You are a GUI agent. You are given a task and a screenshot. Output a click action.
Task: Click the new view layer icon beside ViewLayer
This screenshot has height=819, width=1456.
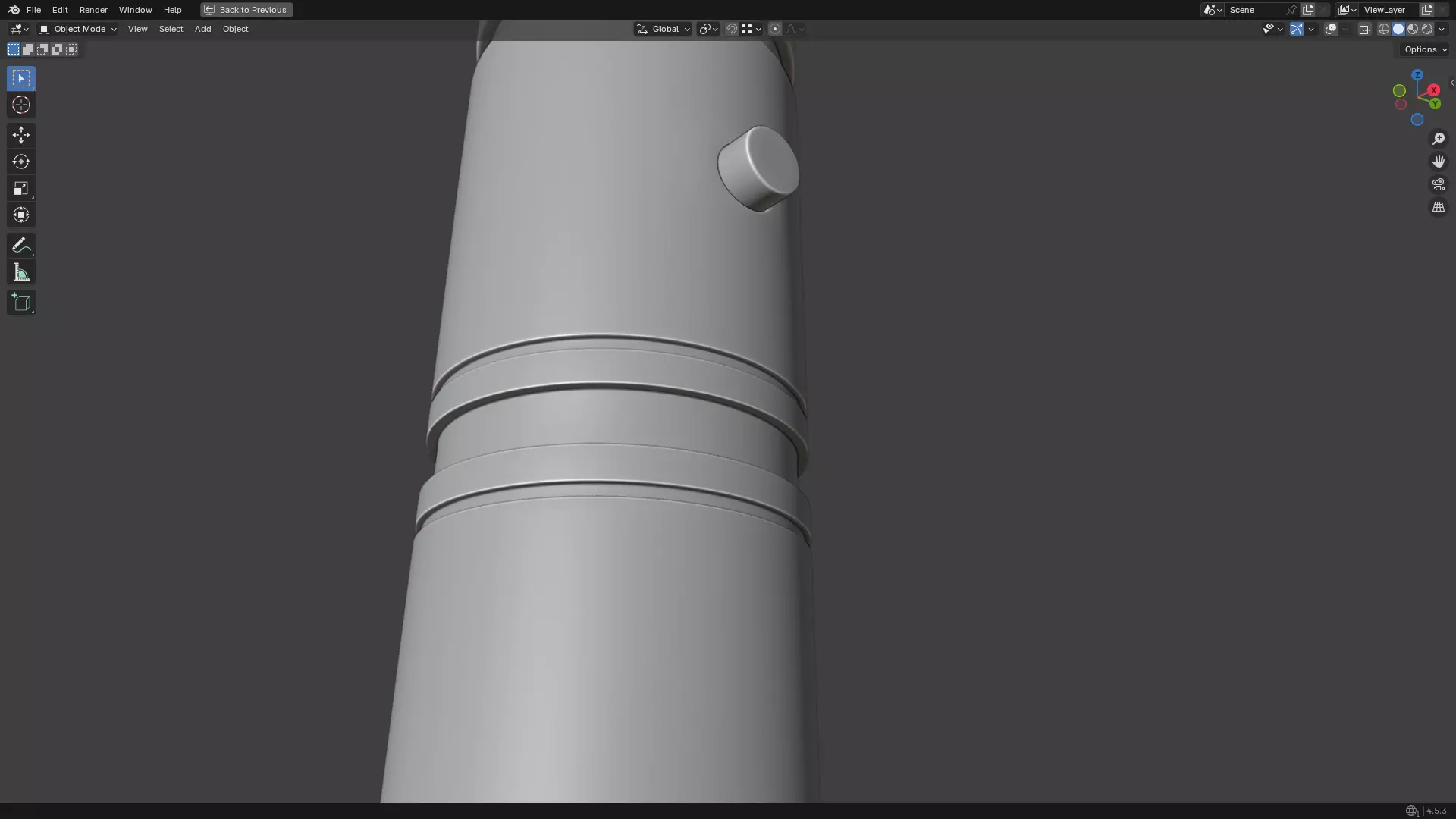pos(1427,10)
